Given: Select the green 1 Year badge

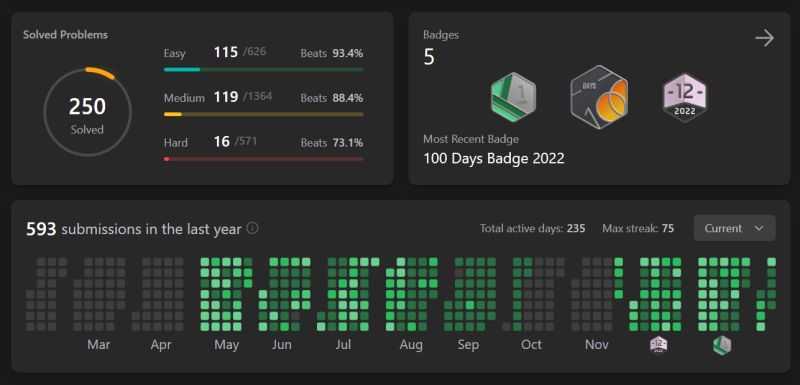Looking at the screenshot, I should [513, 96].
